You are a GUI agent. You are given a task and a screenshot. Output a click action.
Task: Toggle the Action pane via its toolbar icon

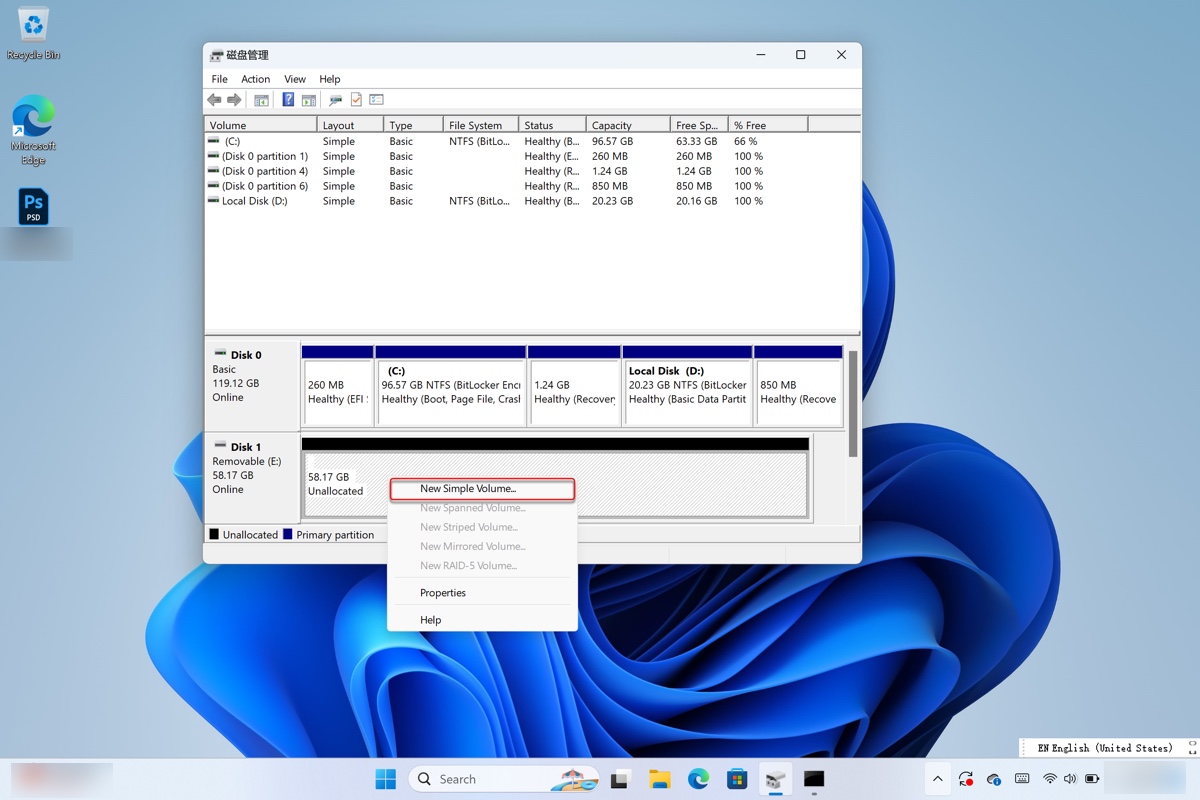pos(308,99)
